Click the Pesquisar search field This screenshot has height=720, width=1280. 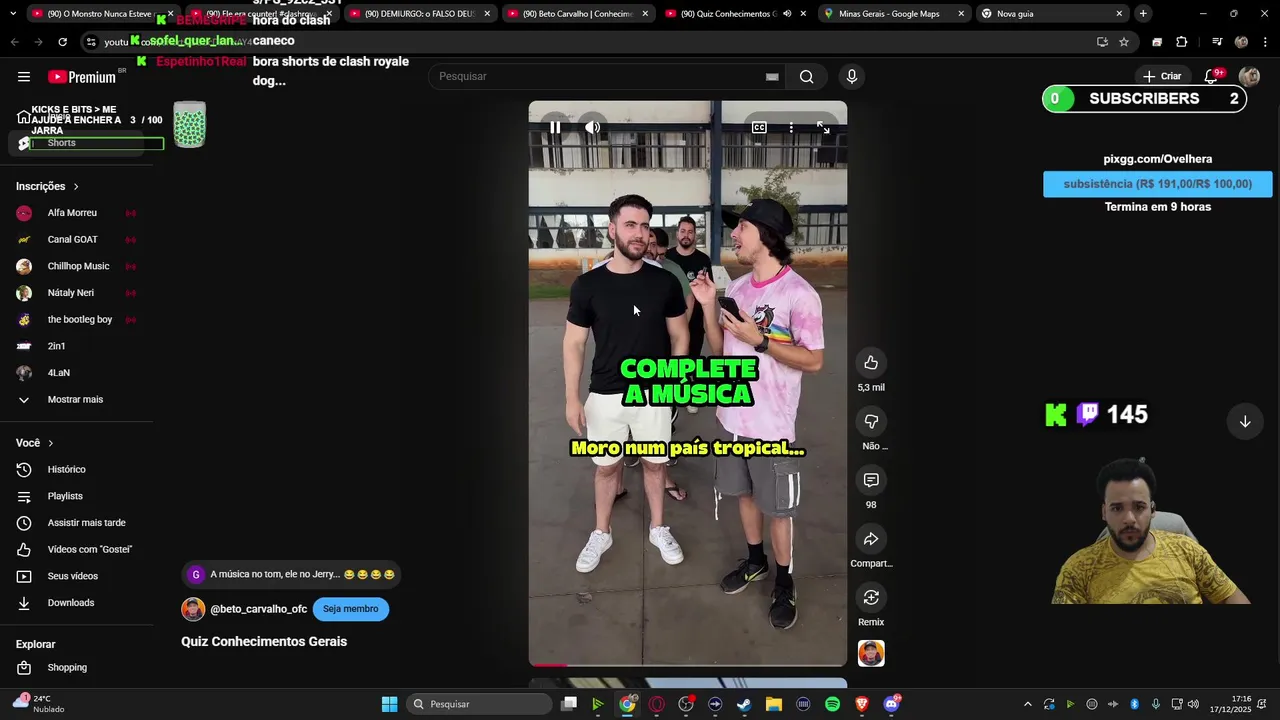pyautogui.click(x=600, y=76)
